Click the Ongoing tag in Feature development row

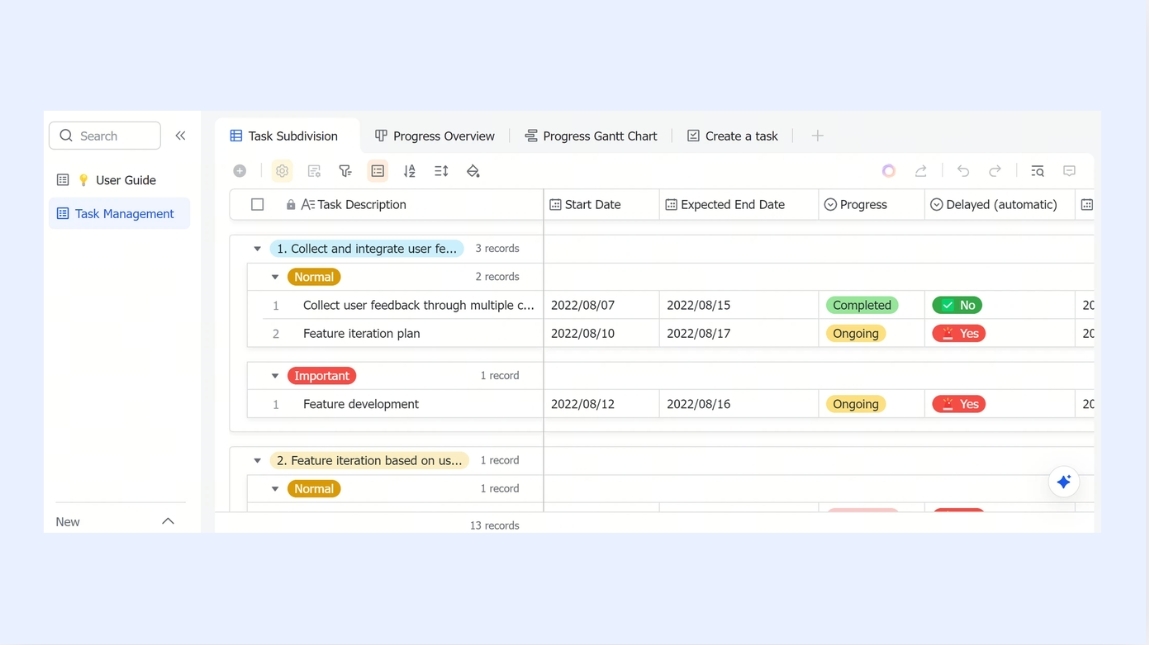point(855,404)
